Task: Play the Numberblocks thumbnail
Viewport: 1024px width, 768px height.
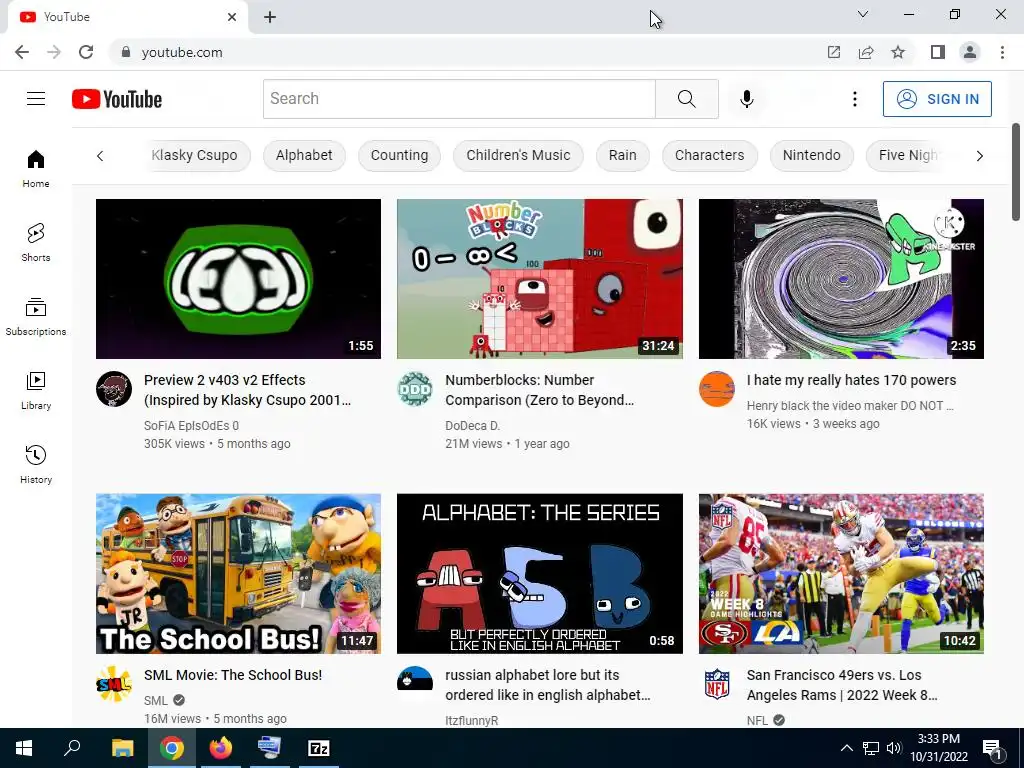Action: click(x=539, y=279)
